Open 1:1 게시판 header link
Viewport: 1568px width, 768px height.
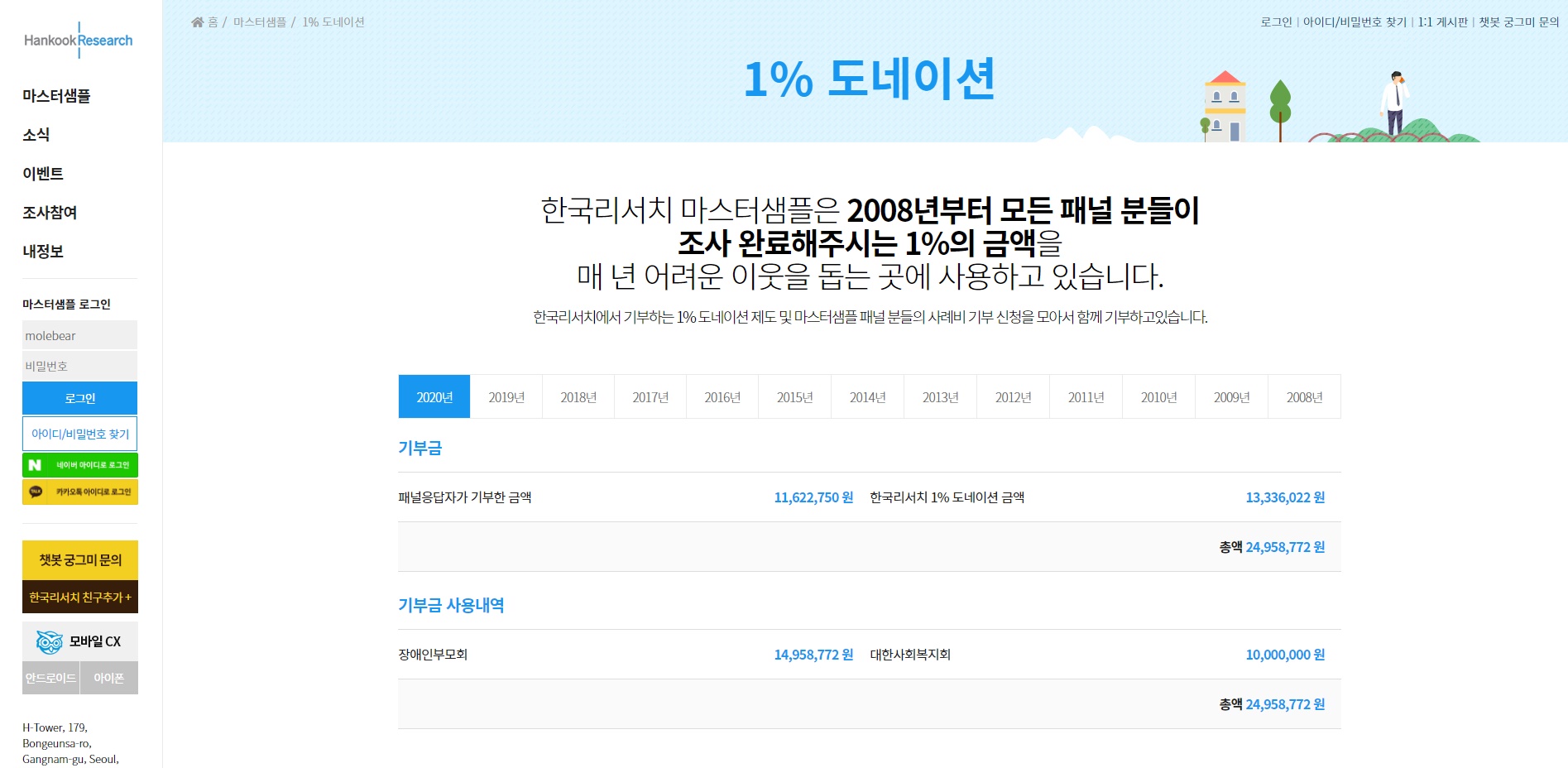pyautogui.click(x=1442, y=22)
